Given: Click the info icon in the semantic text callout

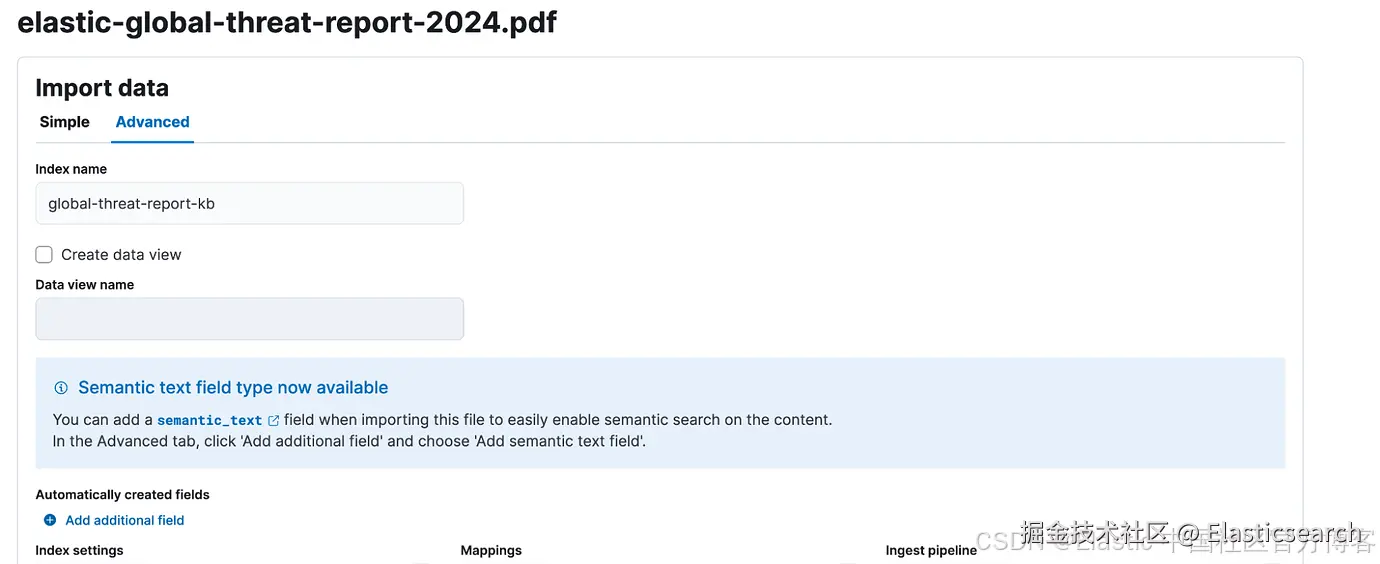Looking at the screenshot, I should 61,388.
